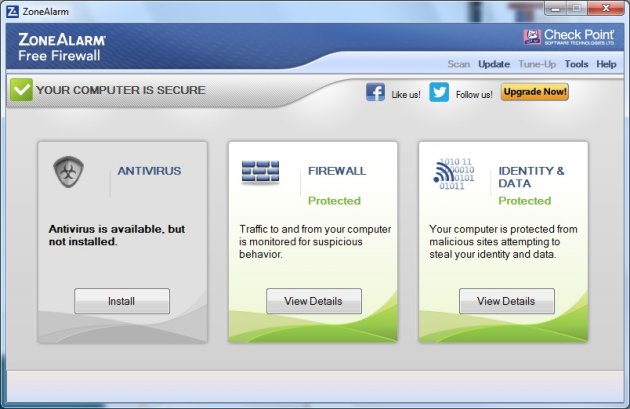Open the Twitter bird icon

click(439, 92)
